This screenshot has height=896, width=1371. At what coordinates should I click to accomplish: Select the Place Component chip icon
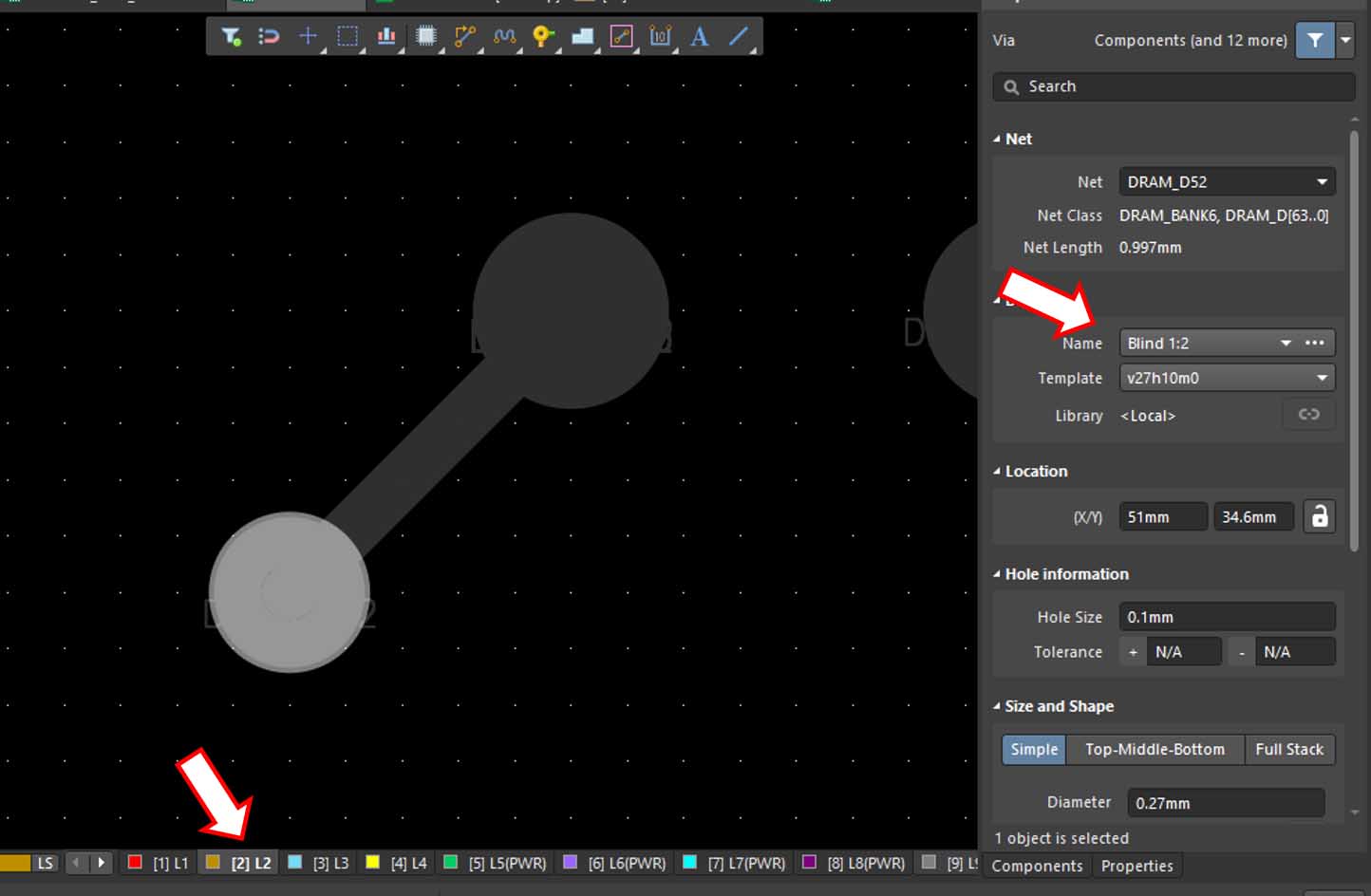coord(426,37)
